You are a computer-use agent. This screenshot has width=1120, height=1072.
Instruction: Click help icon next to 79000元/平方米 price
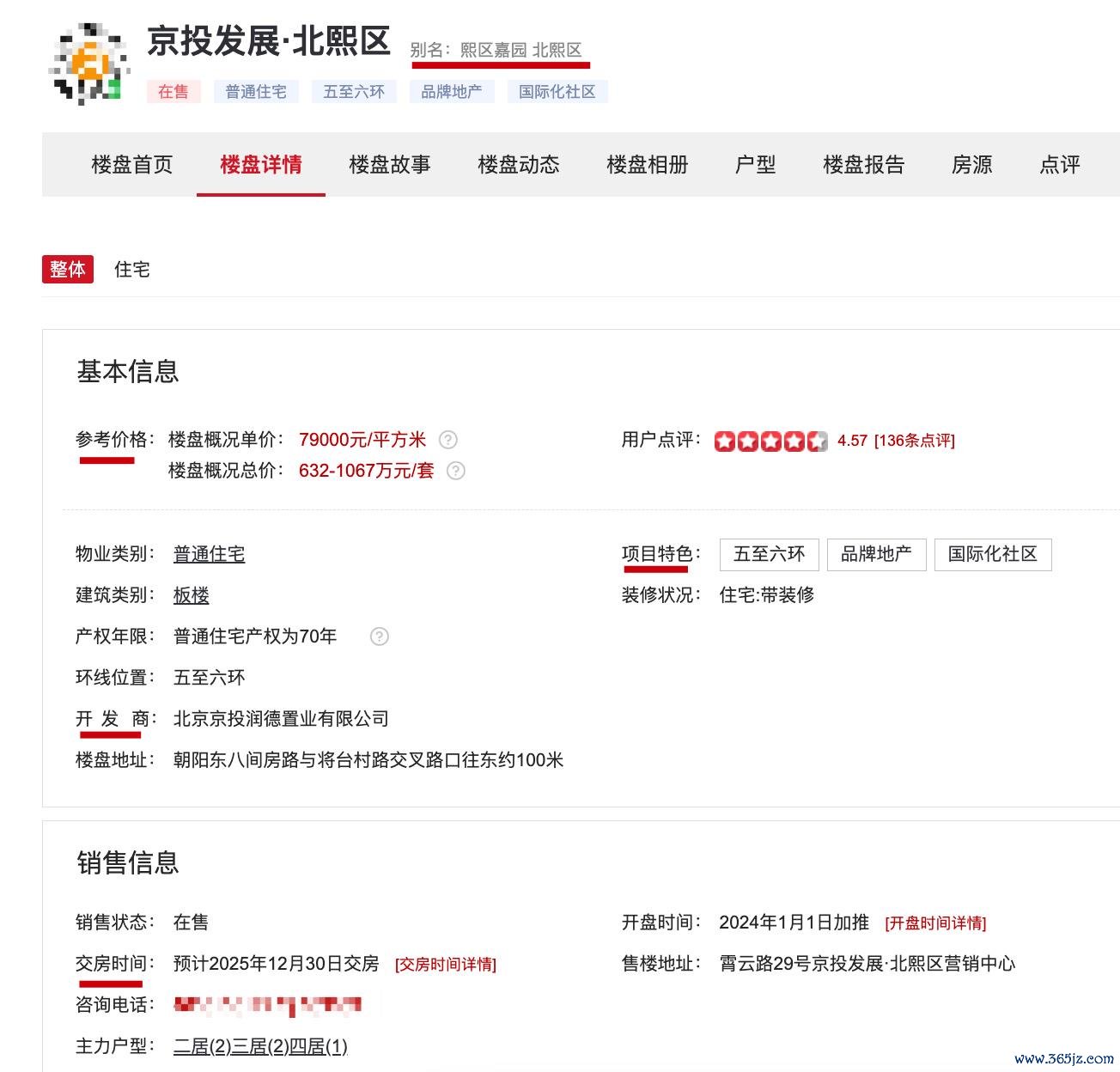448,440
